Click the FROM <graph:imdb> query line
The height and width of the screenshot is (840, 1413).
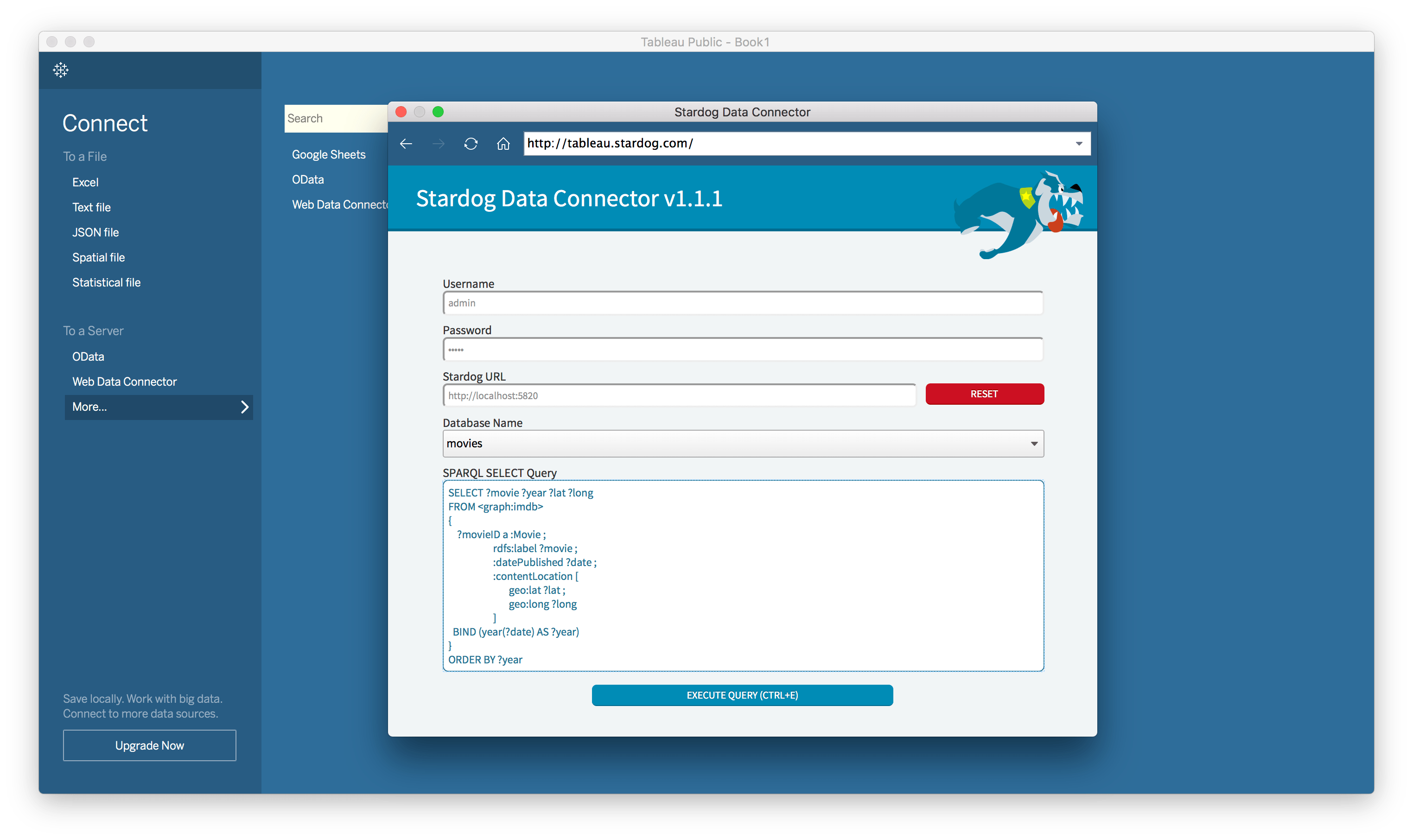pyautogui.click(x=496, y=507)
